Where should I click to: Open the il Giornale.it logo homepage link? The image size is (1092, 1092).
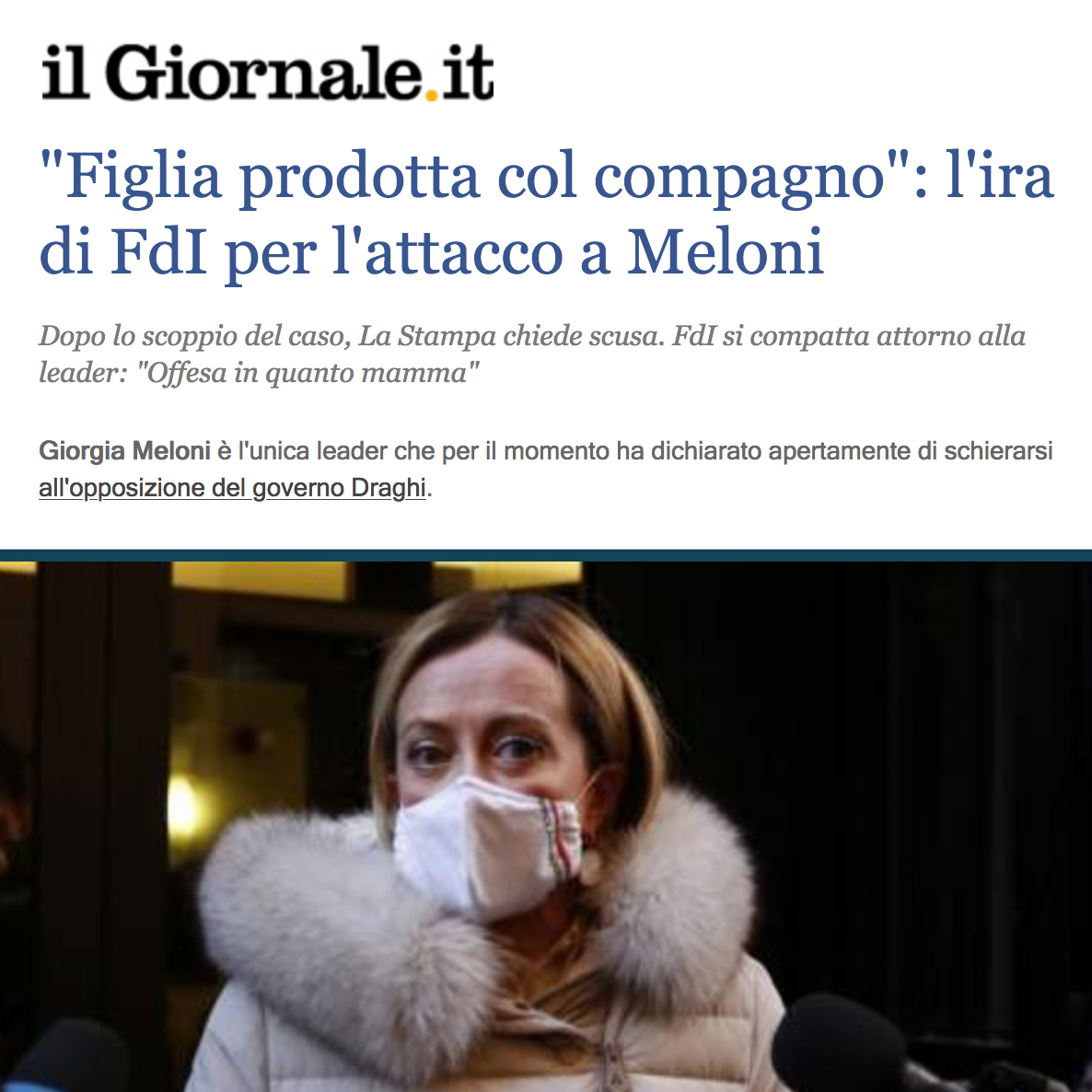267,73
